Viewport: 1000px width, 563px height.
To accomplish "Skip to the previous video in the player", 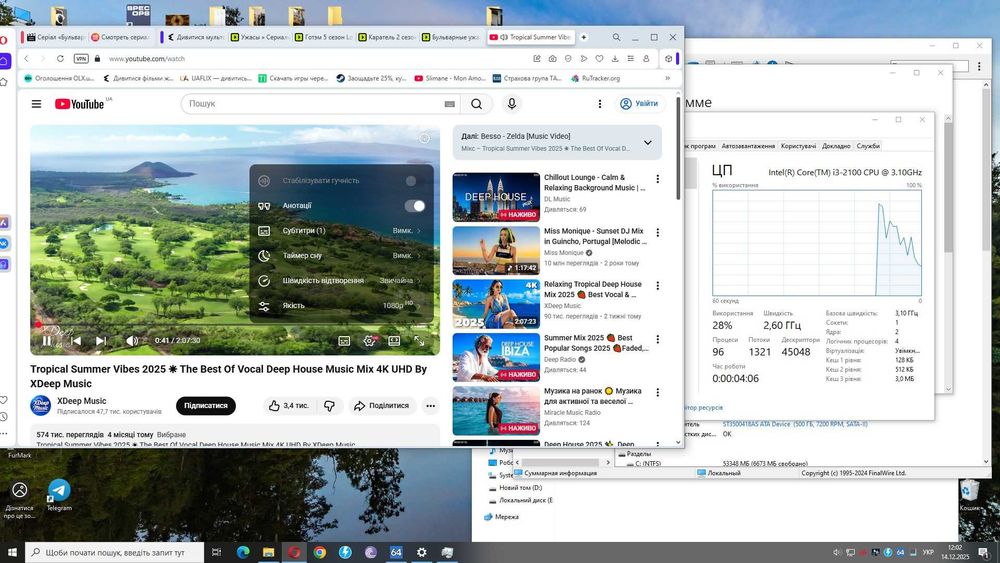I will click(75, 340).
